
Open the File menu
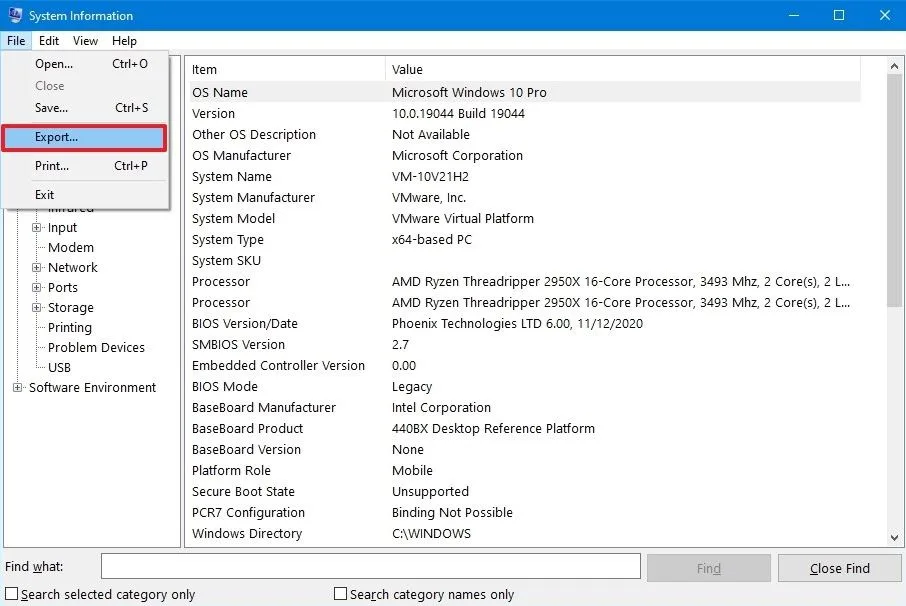(x=16, y=41)
